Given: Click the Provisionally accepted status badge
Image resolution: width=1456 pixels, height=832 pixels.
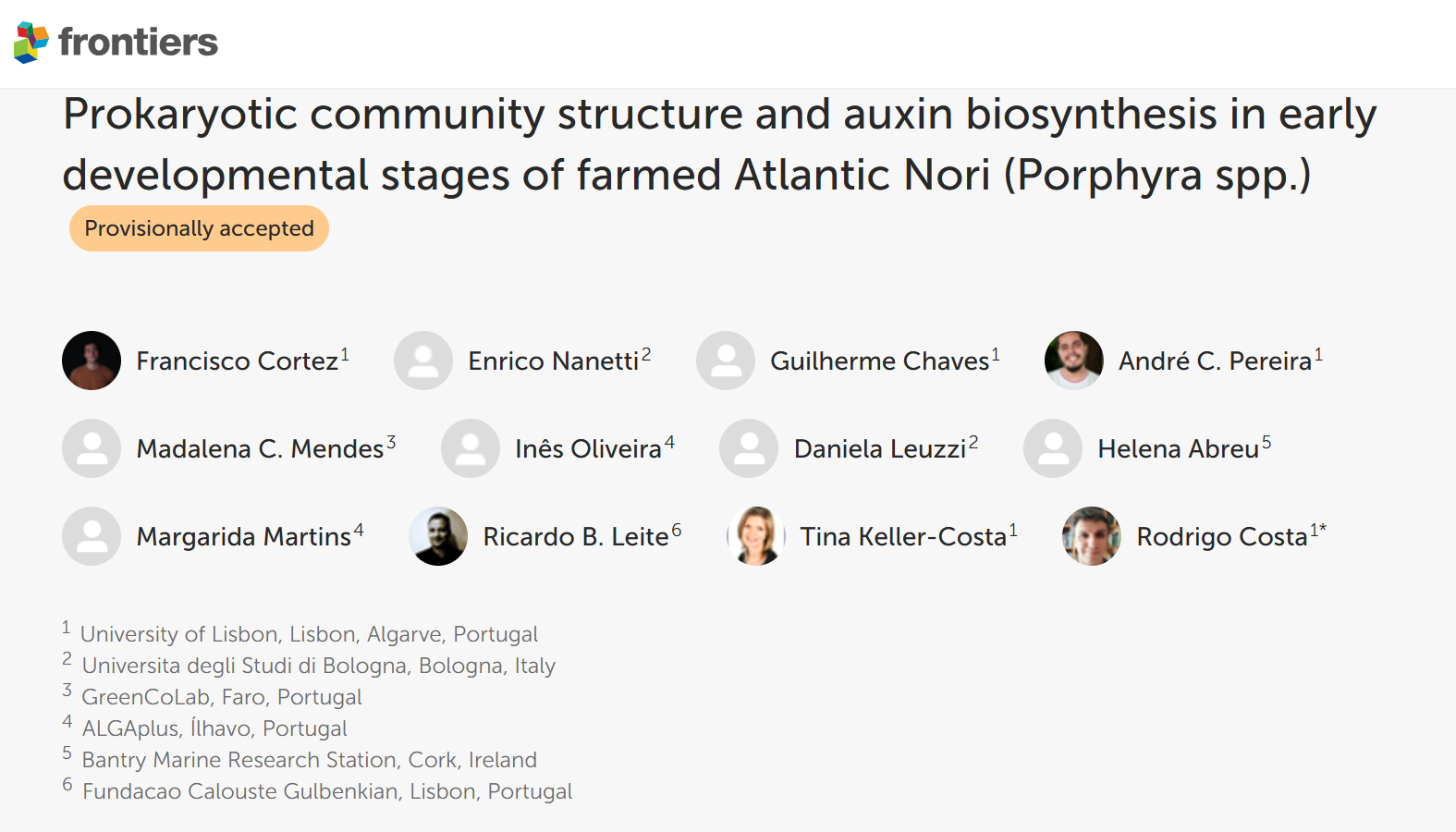Looking at the screenshot, I should [199, 228].
